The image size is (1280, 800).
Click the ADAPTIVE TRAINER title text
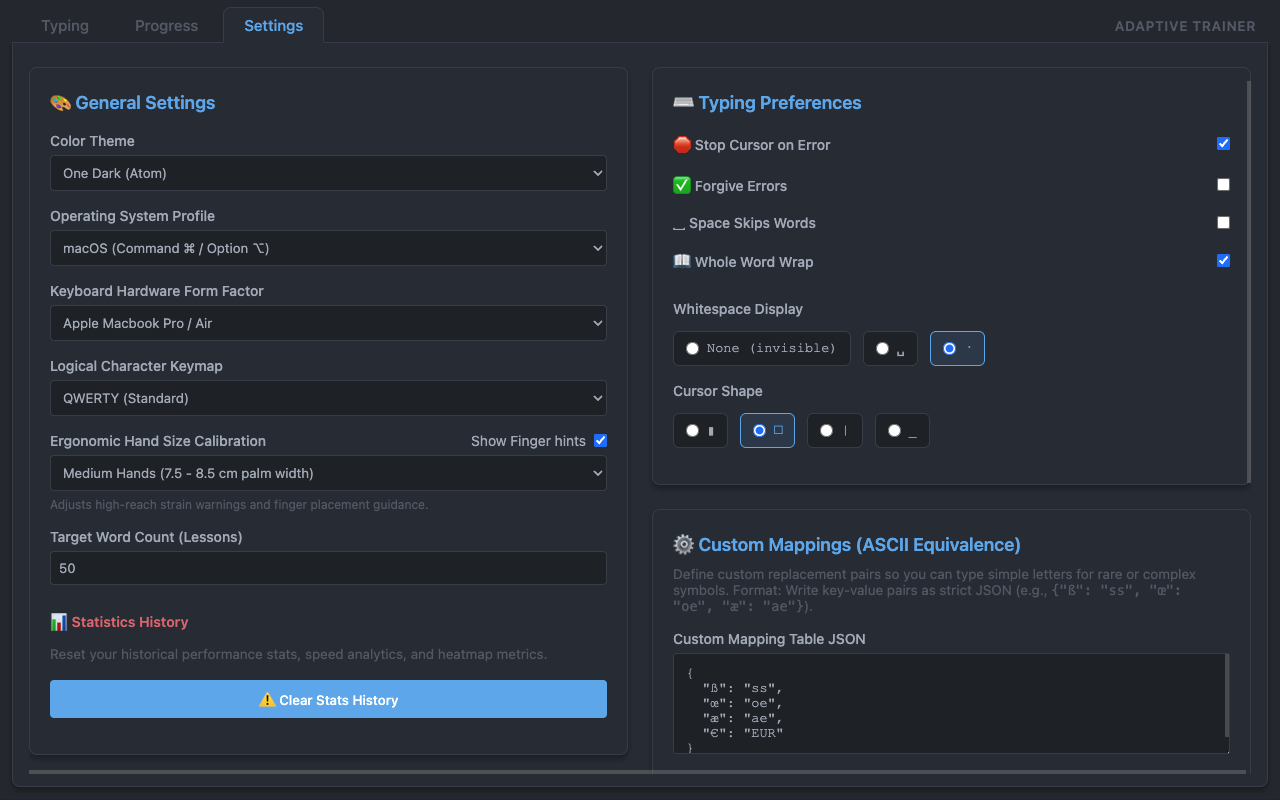pos(1185,27)
